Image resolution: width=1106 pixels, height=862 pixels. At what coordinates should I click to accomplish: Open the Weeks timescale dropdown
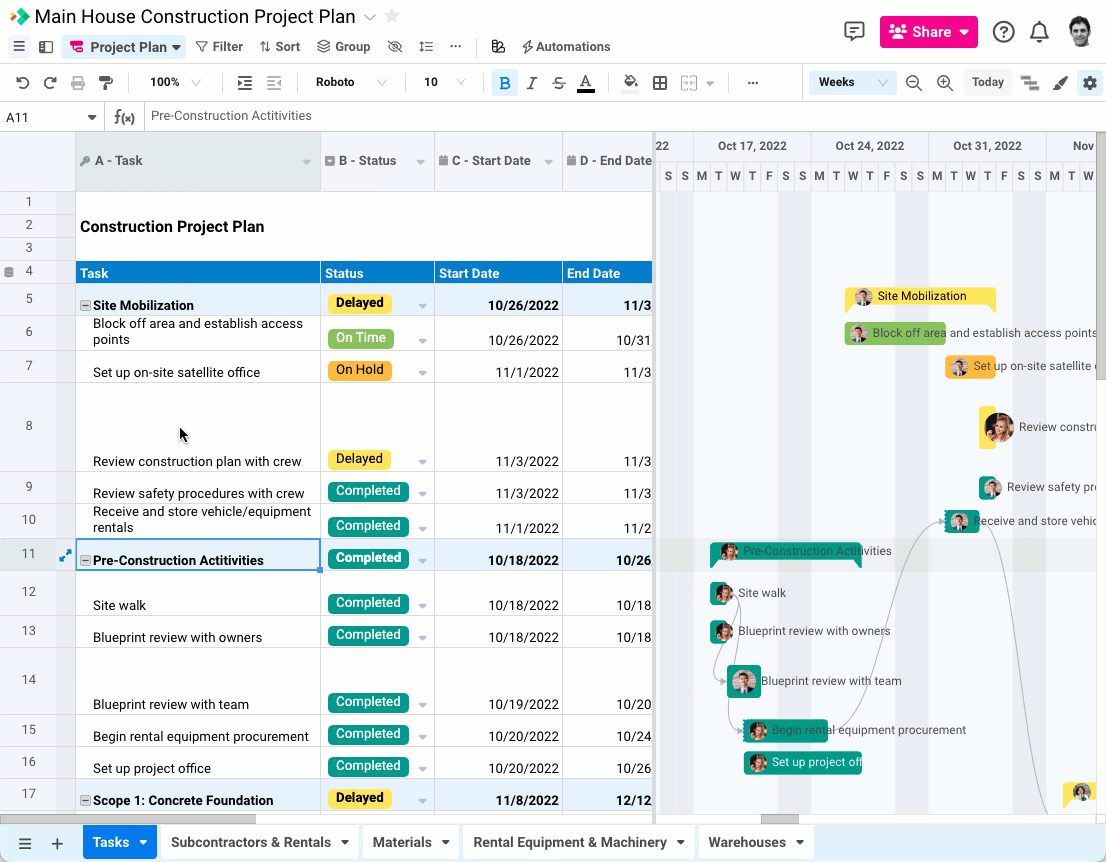pos(852,83)
